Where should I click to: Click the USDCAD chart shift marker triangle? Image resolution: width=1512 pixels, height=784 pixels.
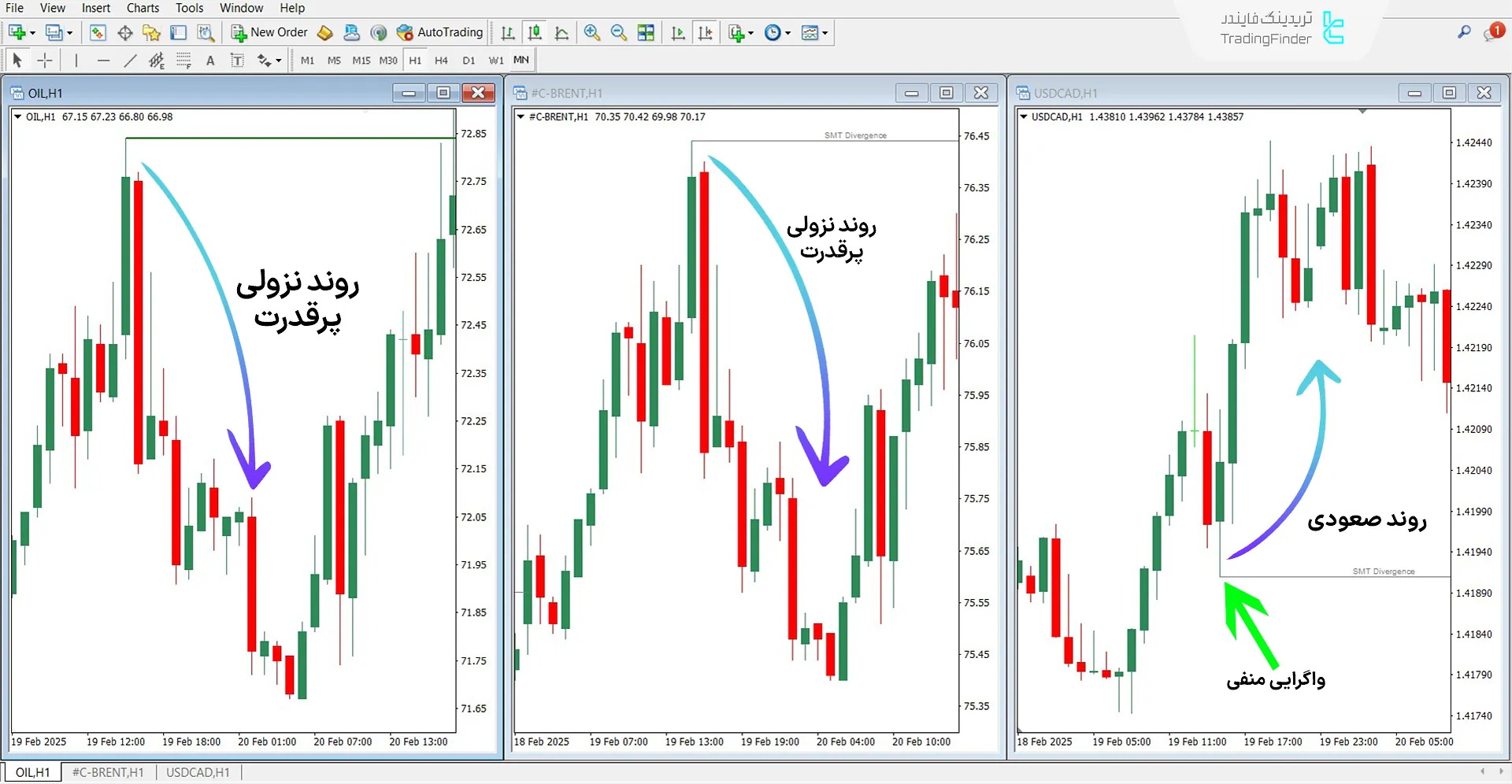pos(1362,112)
